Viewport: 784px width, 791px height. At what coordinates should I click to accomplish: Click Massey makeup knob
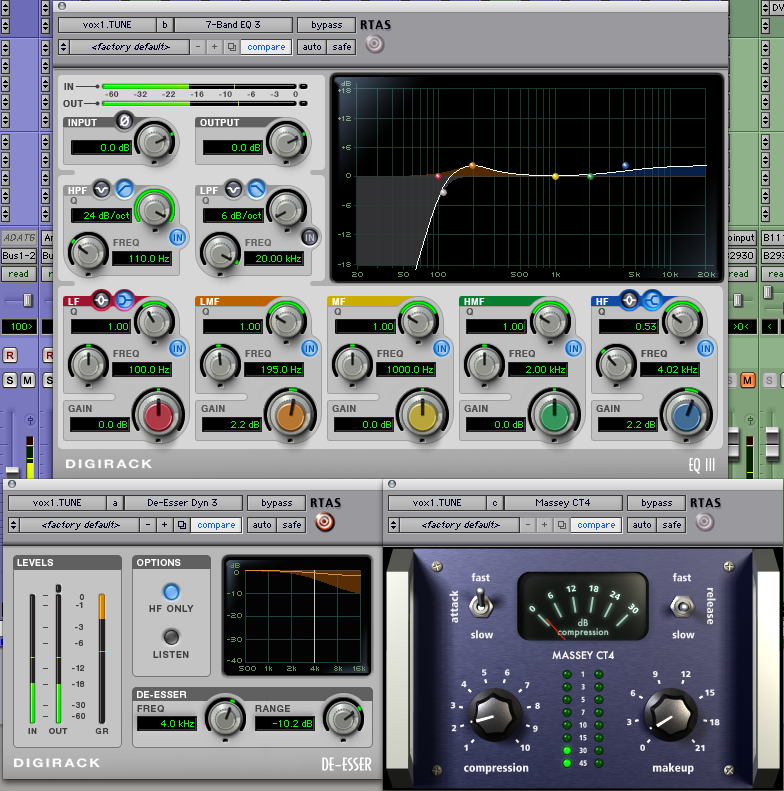pyautogui.click(x=670, y=714)
